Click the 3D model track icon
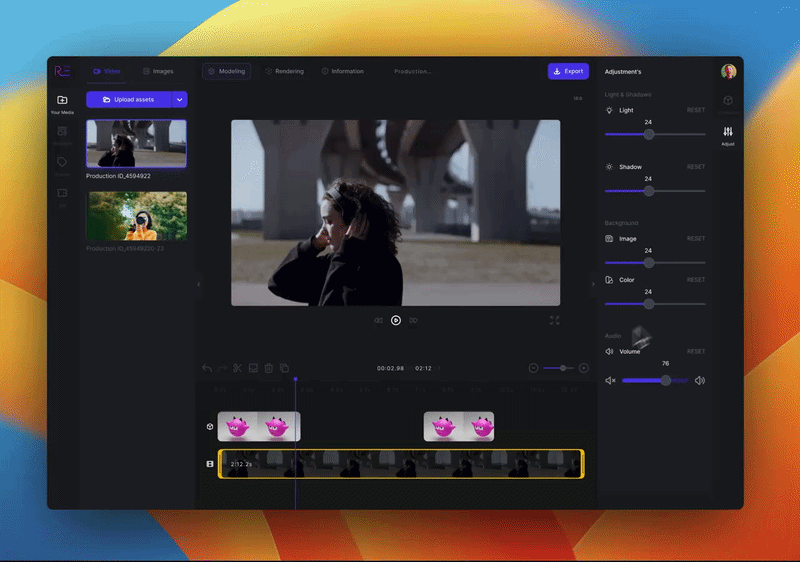 coord(210,426)
